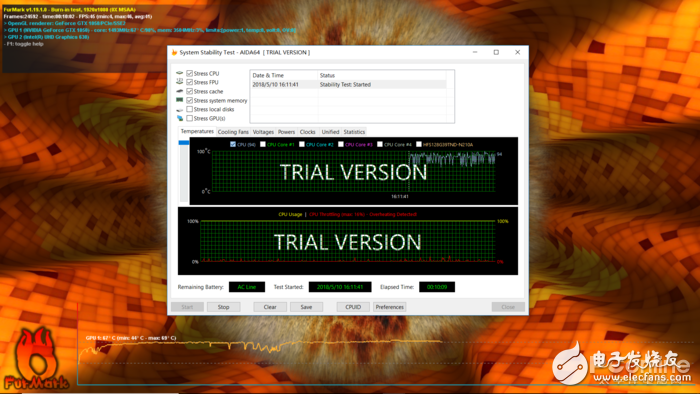Toggle the CPU Core #3 graph checkbox

coord(341,144)
